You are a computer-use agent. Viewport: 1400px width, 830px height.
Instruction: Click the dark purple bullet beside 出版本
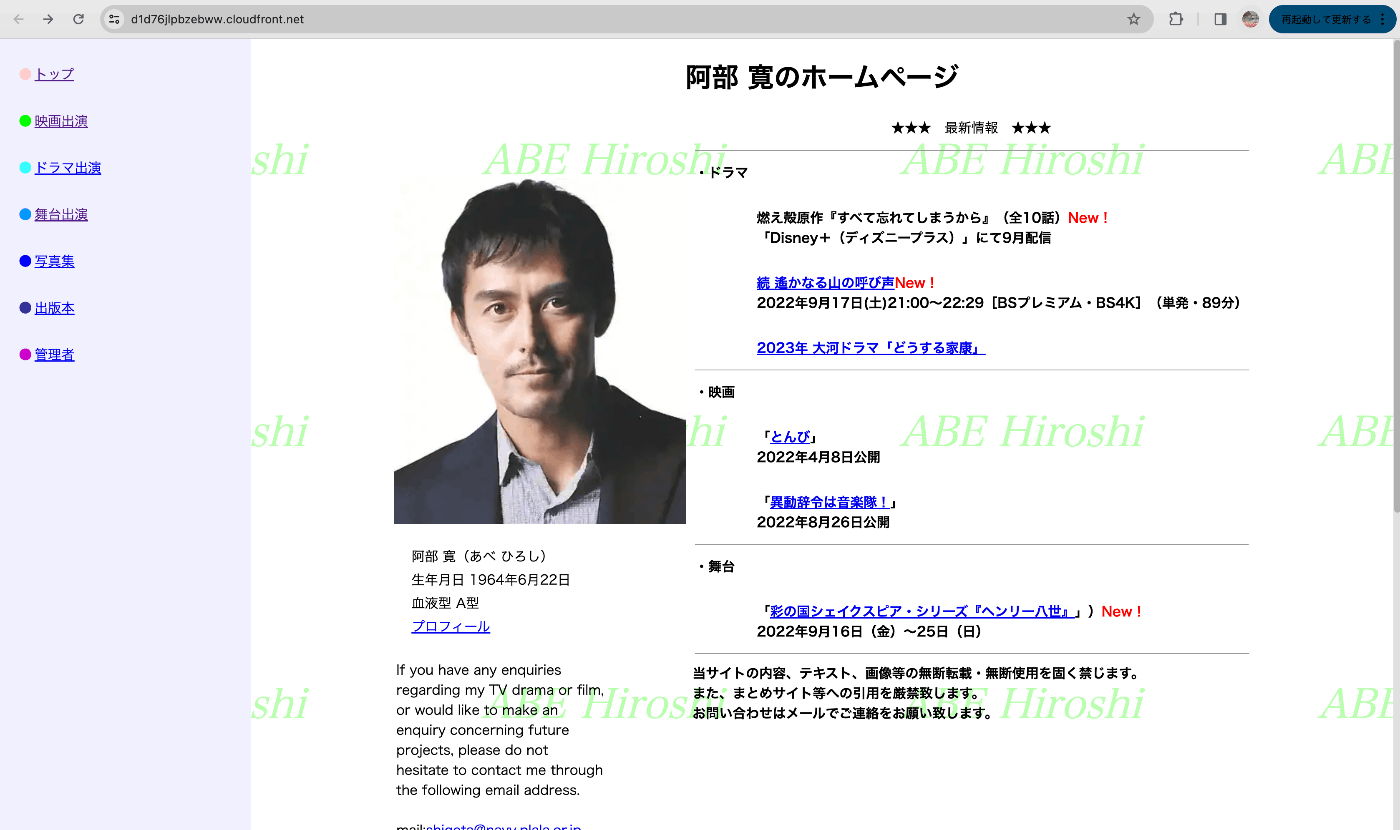coord(25,308)
